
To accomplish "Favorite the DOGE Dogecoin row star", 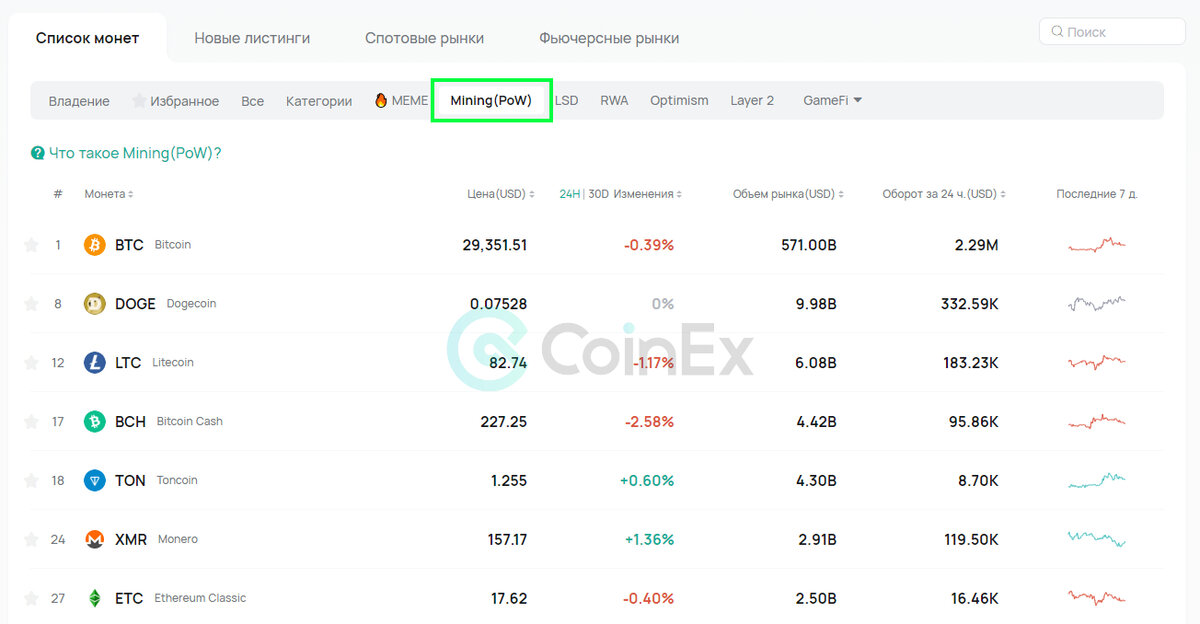I will 31,304.
